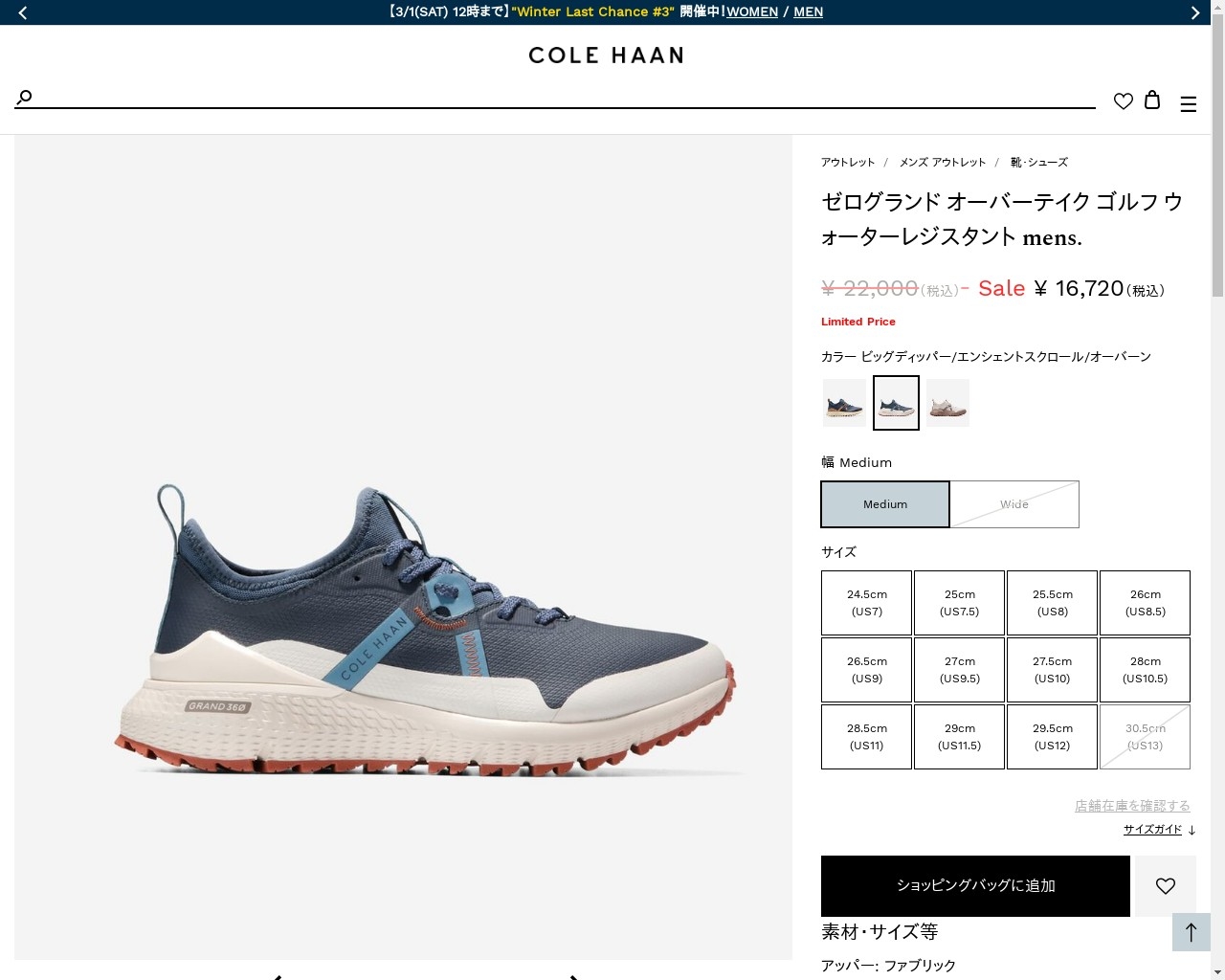This screenshot has width=1225, height=980.
Task: Choose size 24.5cm (US7)
Action: point(866,603)
